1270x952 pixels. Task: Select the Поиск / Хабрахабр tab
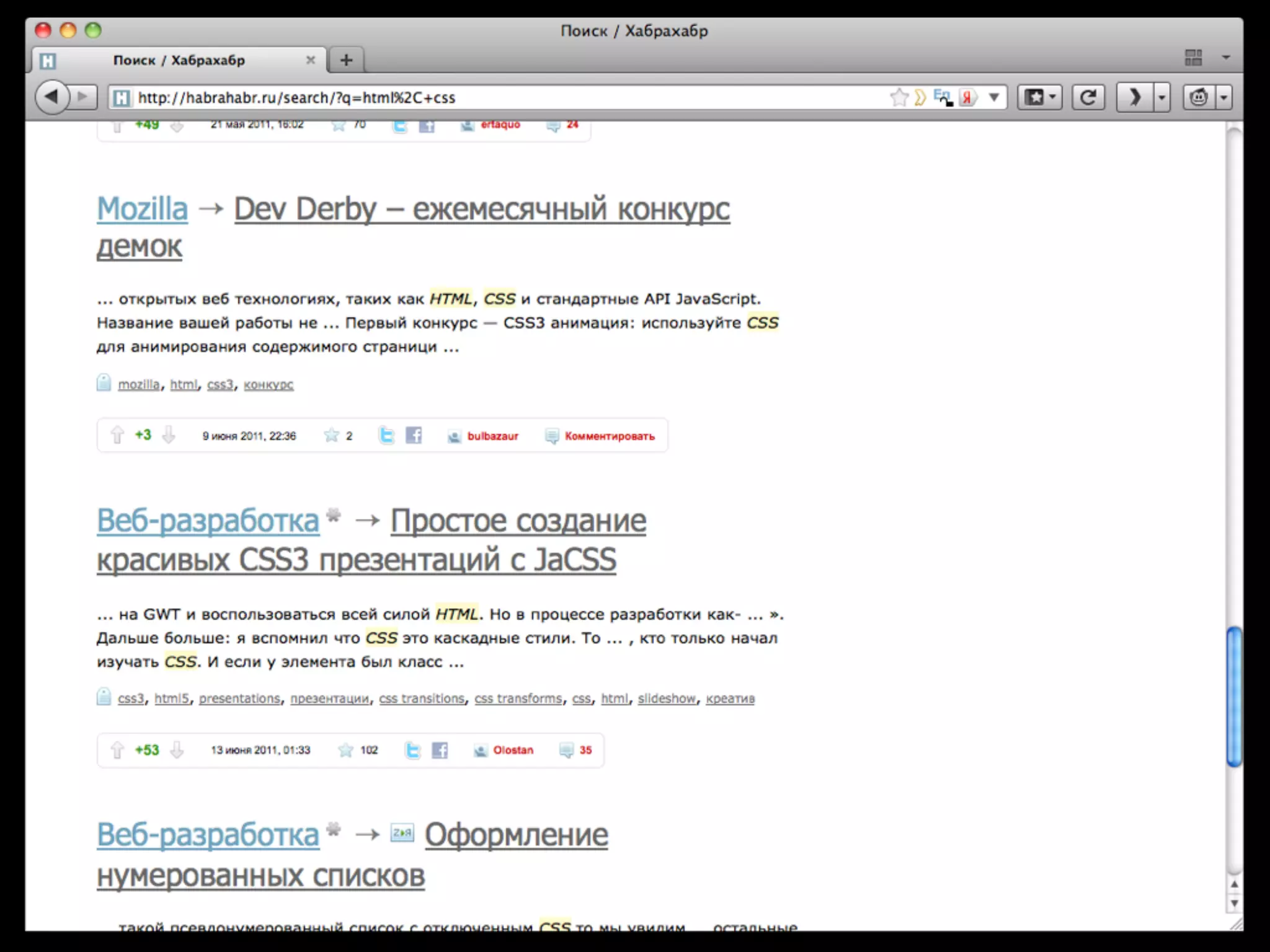(179, 60)
